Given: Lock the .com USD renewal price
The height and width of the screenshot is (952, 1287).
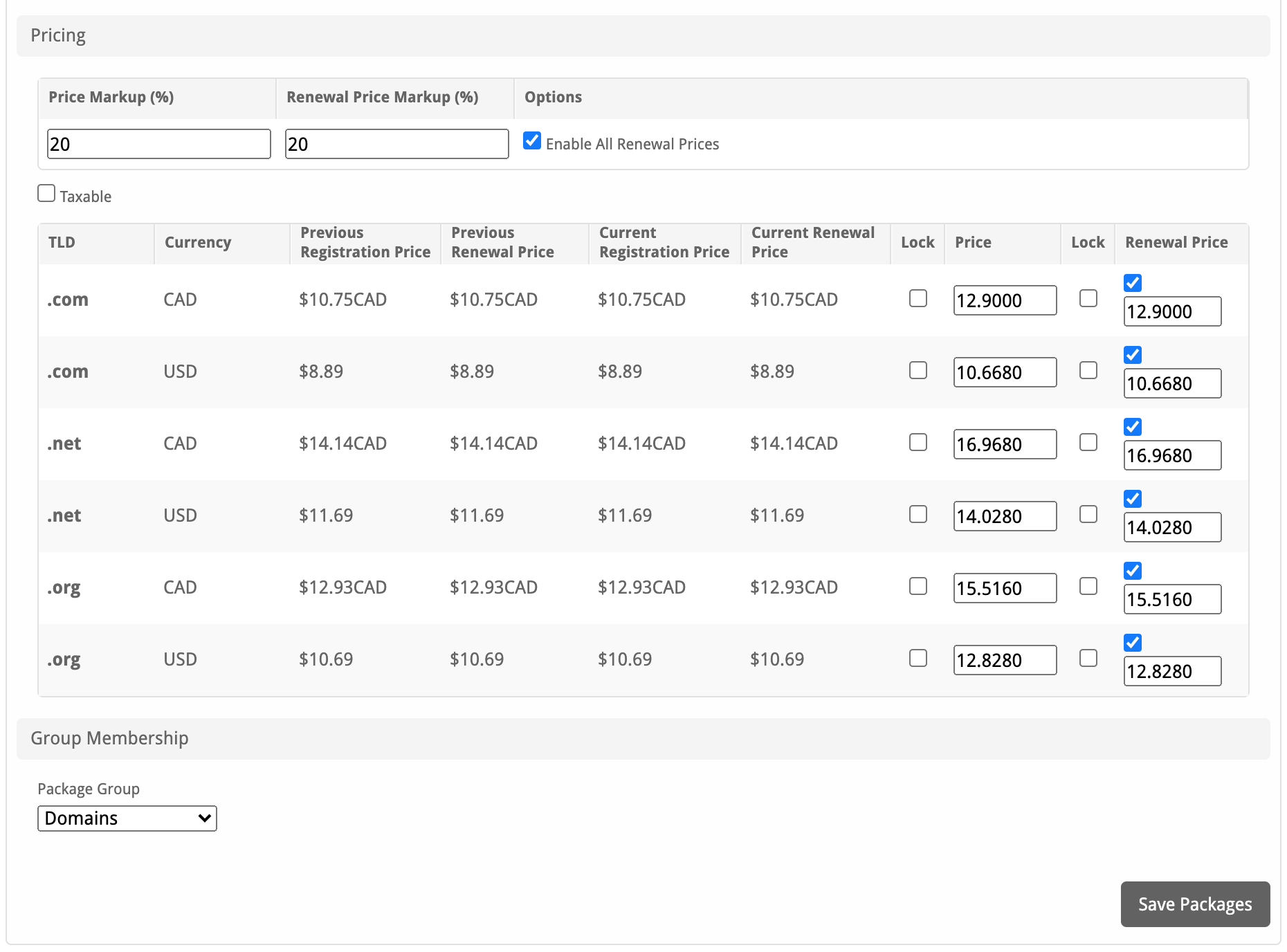Looking at the screenshot, I should point(1088,370).
